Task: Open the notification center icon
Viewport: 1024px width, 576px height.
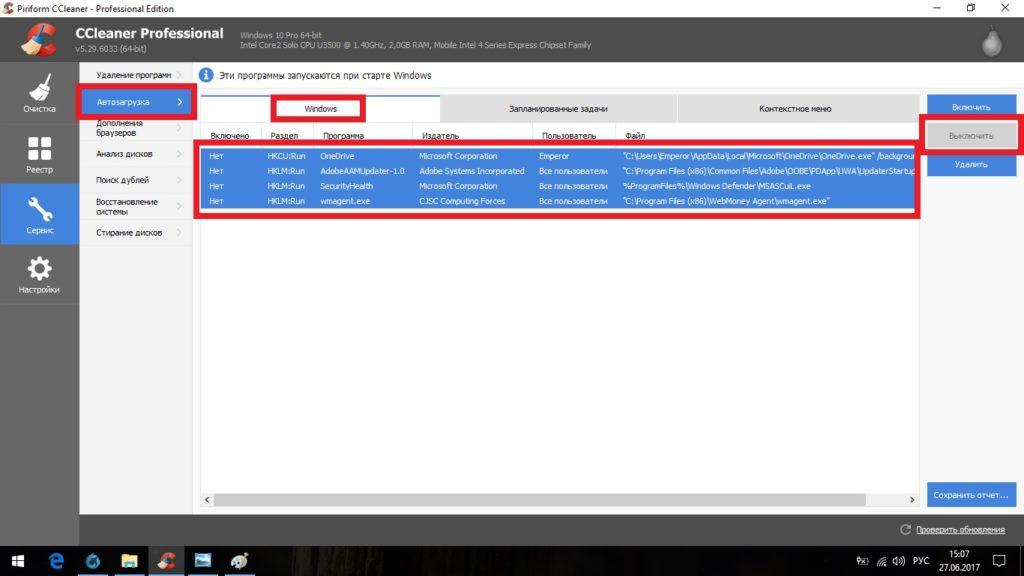Action: 999,561
